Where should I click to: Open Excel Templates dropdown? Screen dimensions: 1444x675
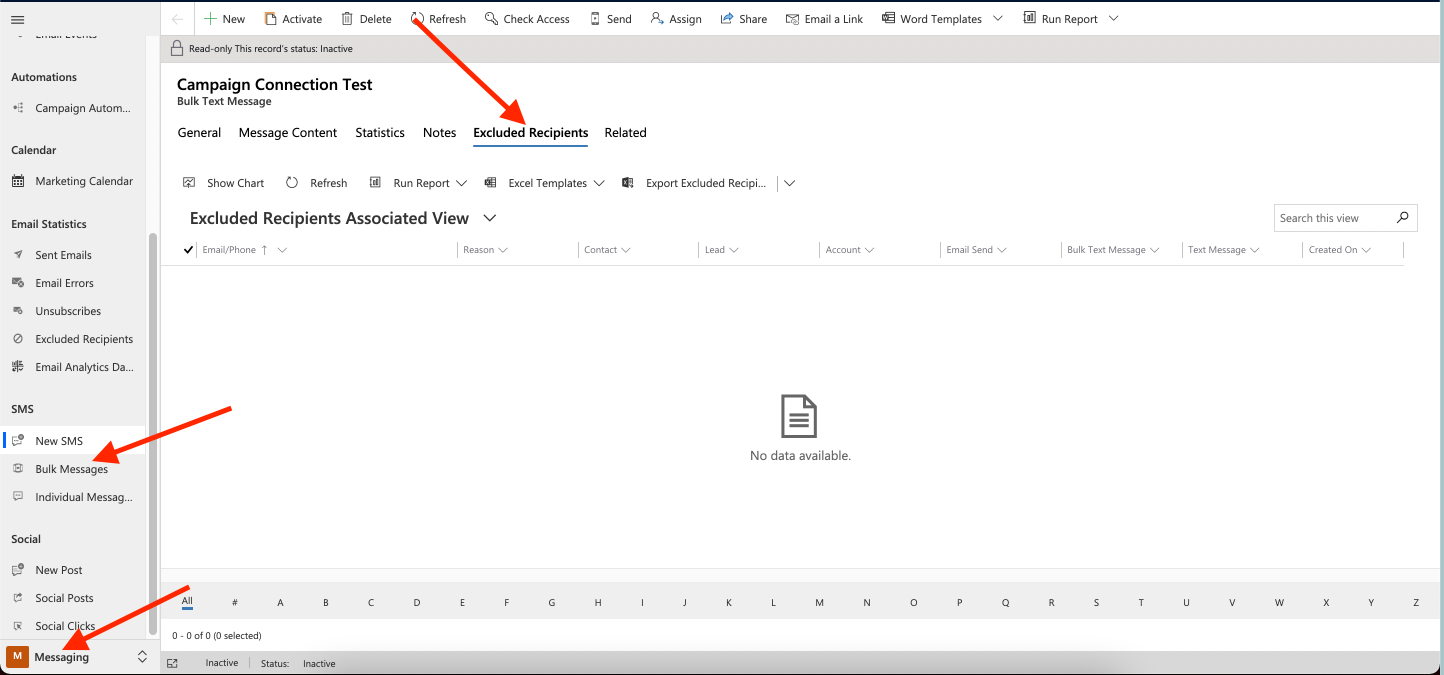coord(544,183)
